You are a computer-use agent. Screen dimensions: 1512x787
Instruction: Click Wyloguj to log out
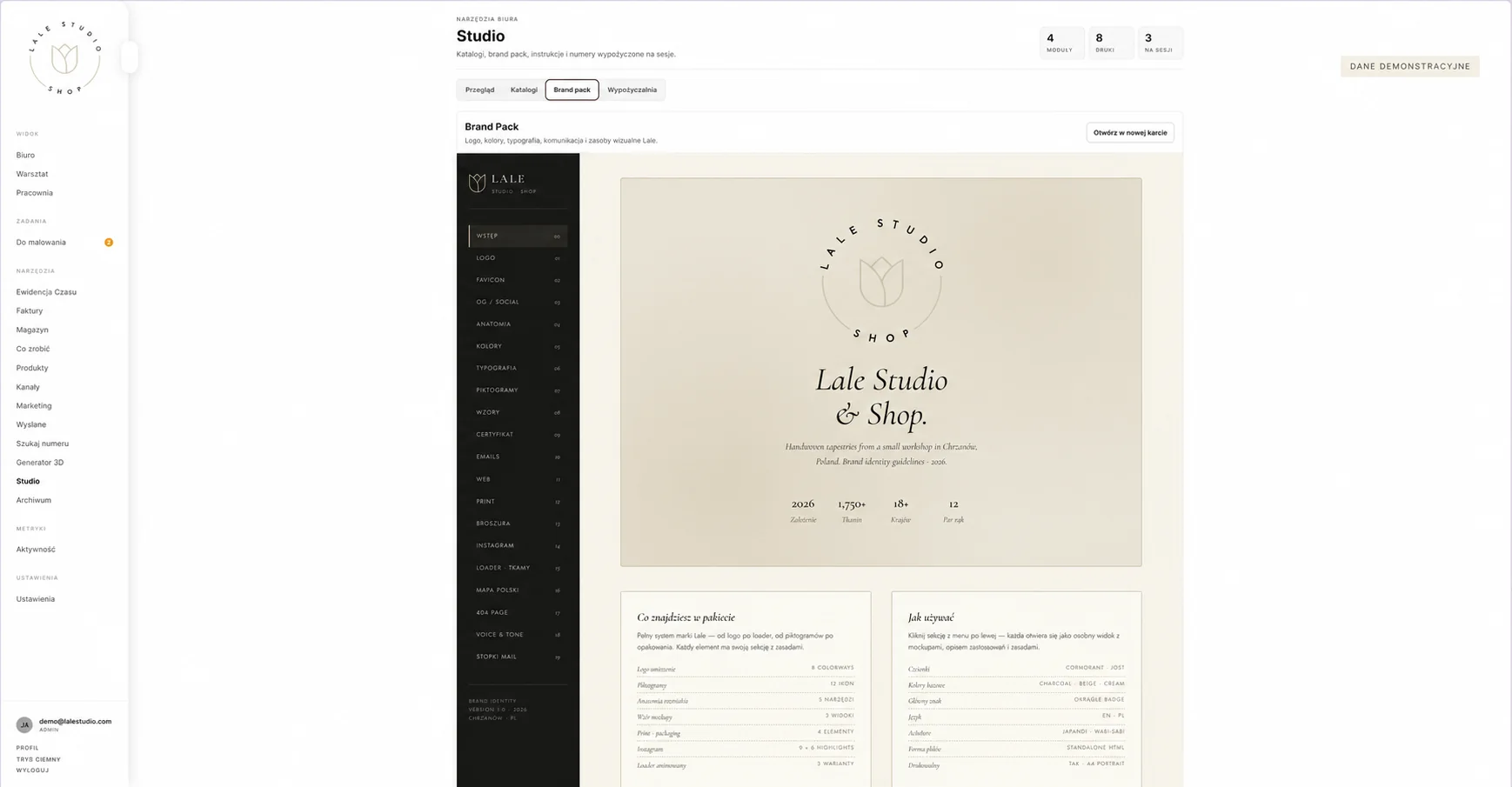pos(32,770)
